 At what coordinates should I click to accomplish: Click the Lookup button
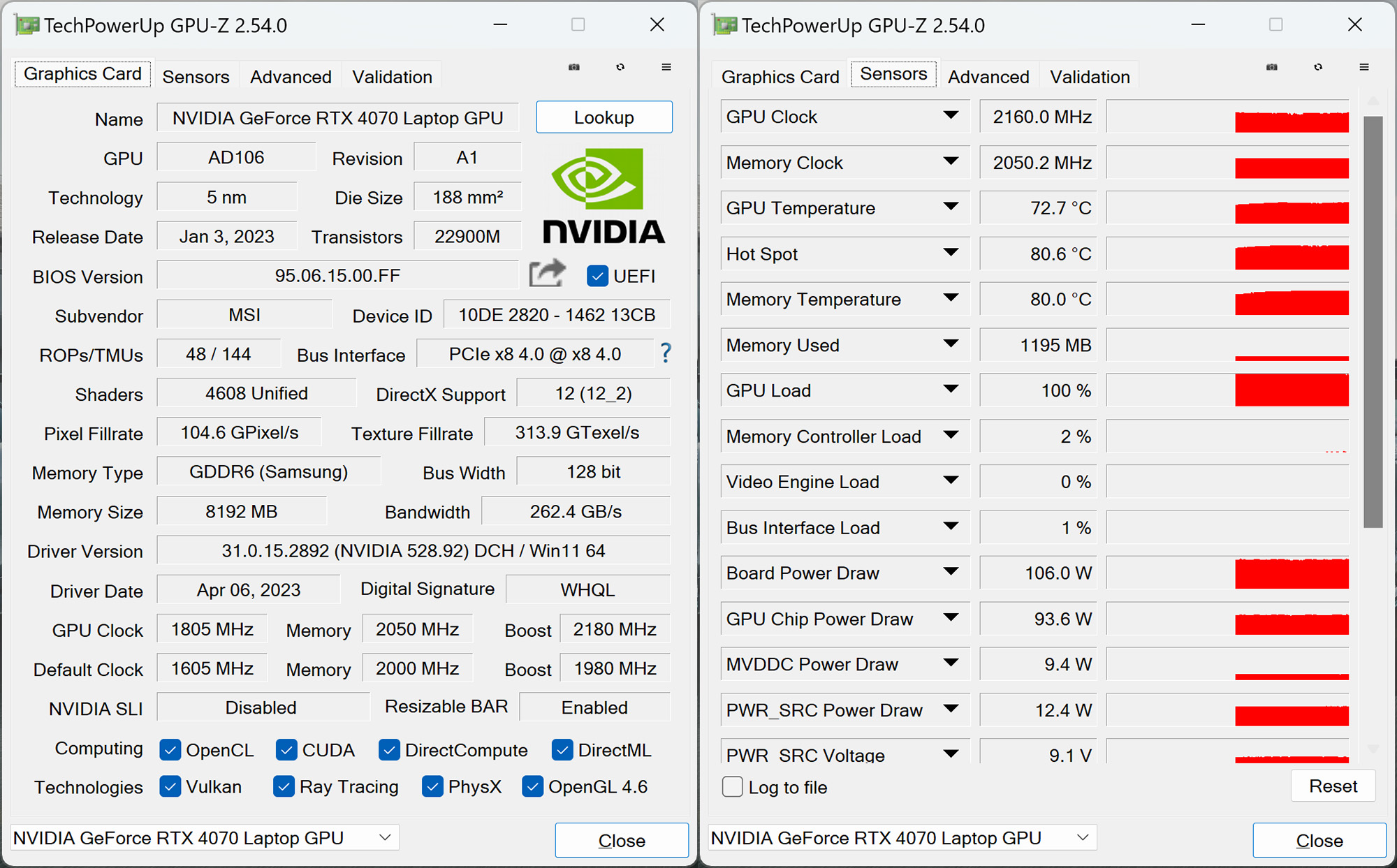click(x=604, y=117)
